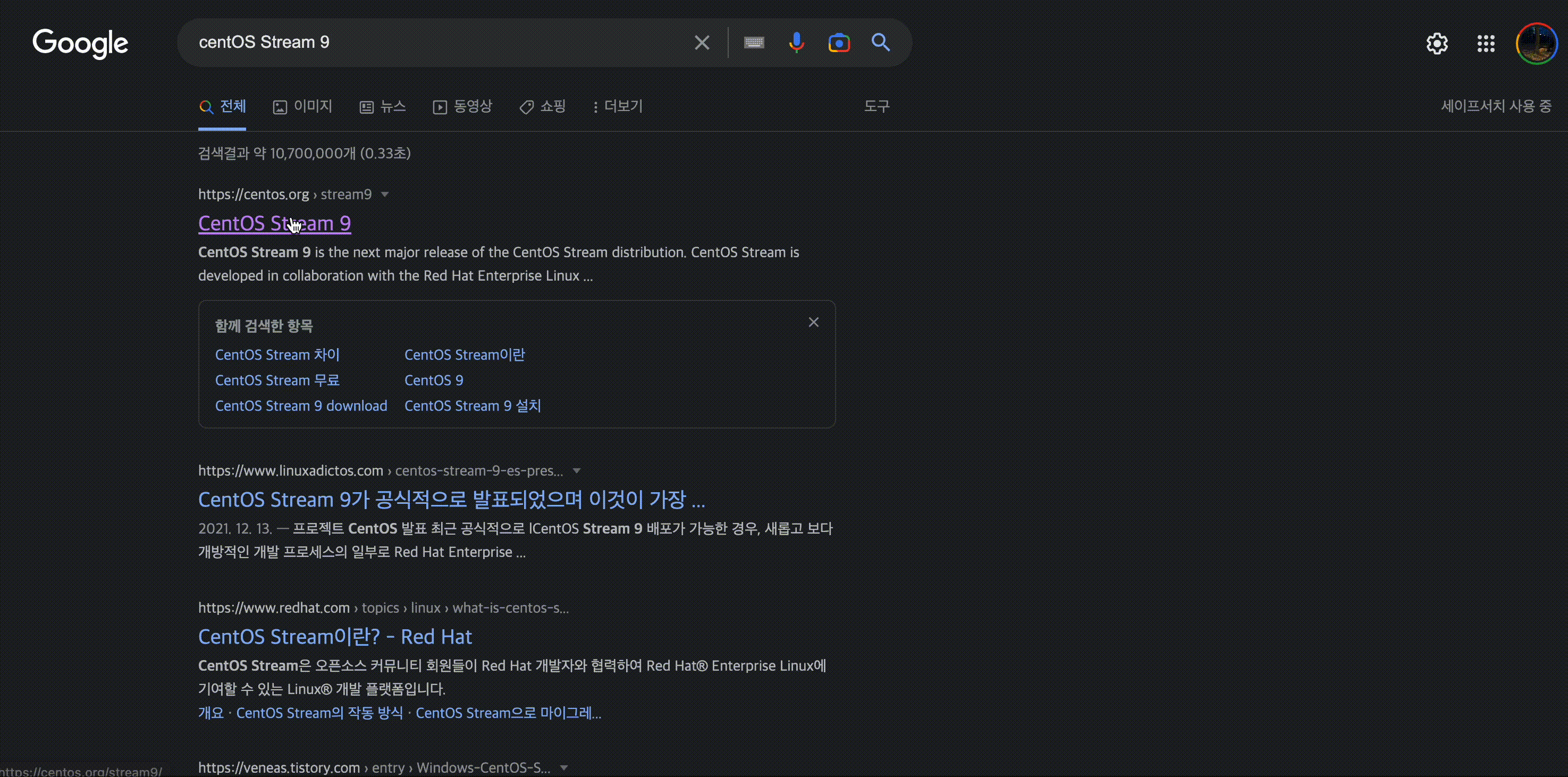Open the 더보기 more menu
Image resolution: width=1568 pixels, height=777 pixels.
click(617, 106)
